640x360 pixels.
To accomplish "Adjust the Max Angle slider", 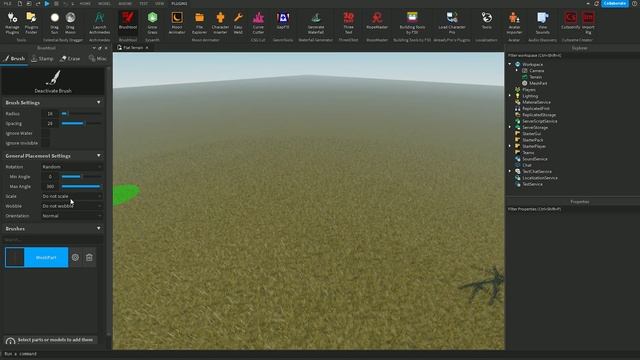I will (81, 187).
